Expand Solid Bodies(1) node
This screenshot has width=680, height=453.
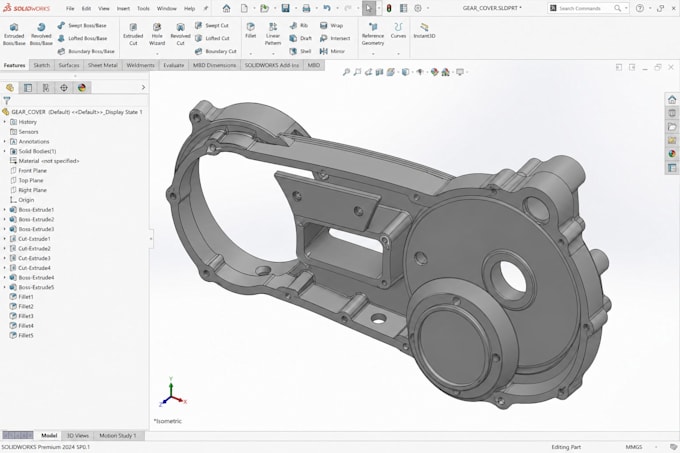5,151
